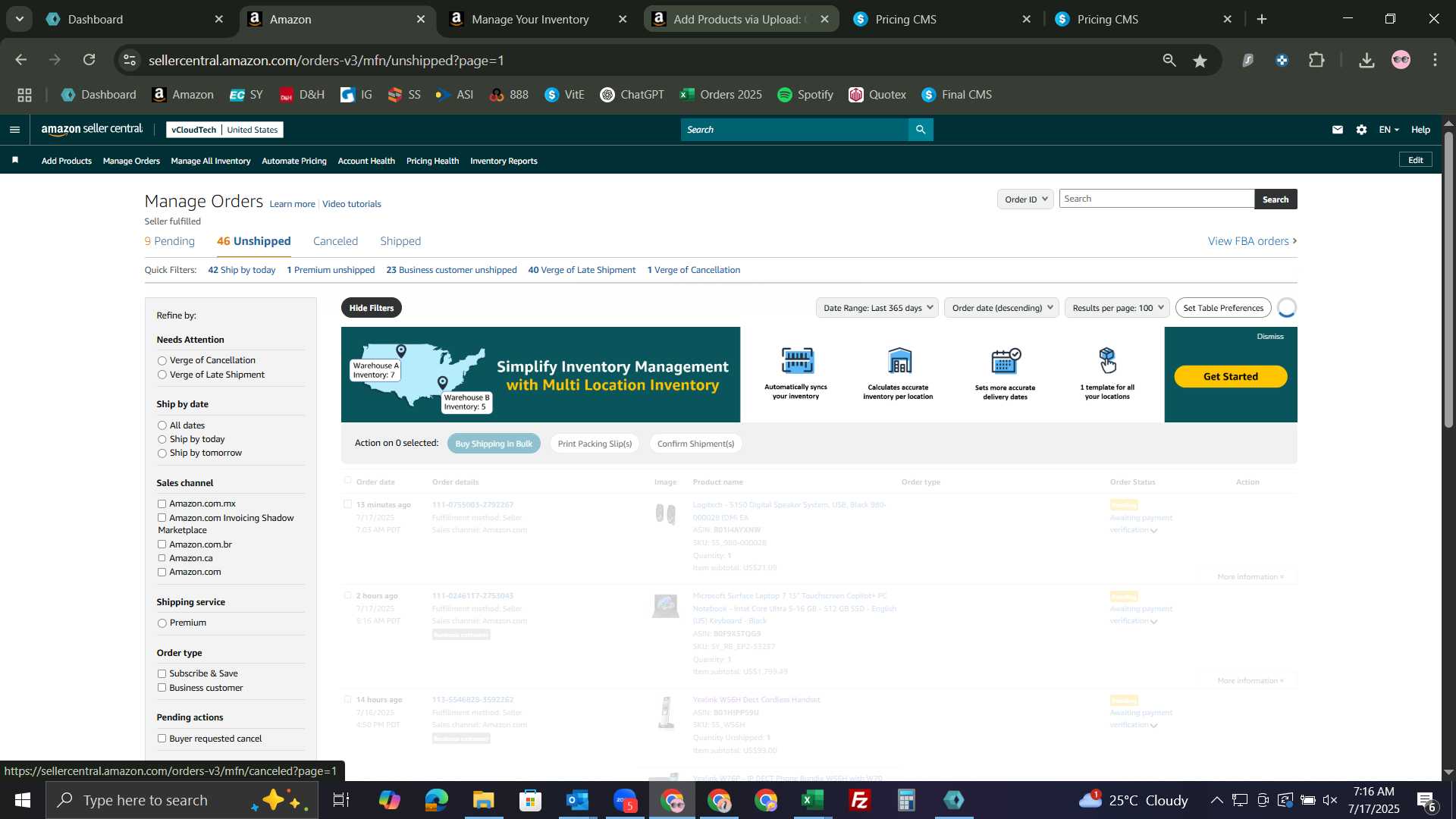1456x819 pixels.
Task: Go back with the browser back arrow
Action: pos(20,60)
